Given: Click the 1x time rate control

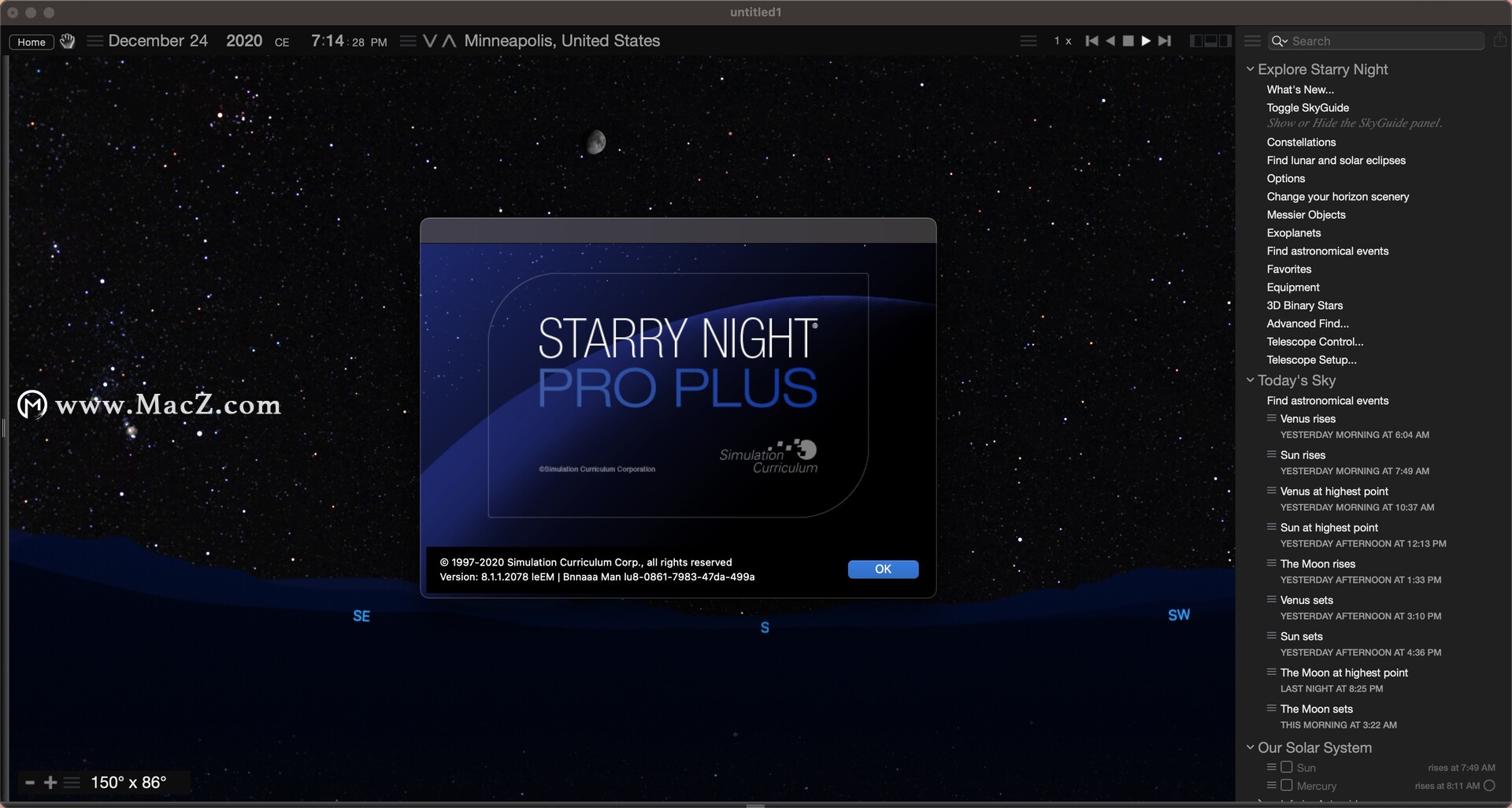Looking at the screenshot, I should [x=1062, y=40].
